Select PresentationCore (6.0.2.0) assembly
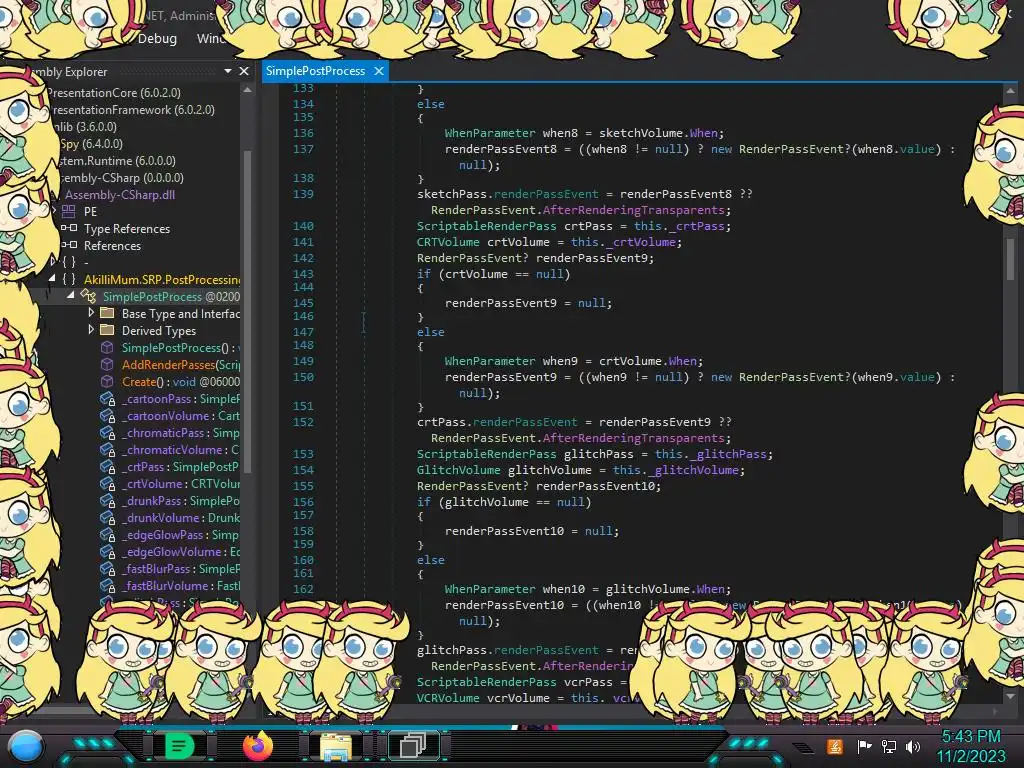This screenshot has width=1024, height=768. coord(113,93)
